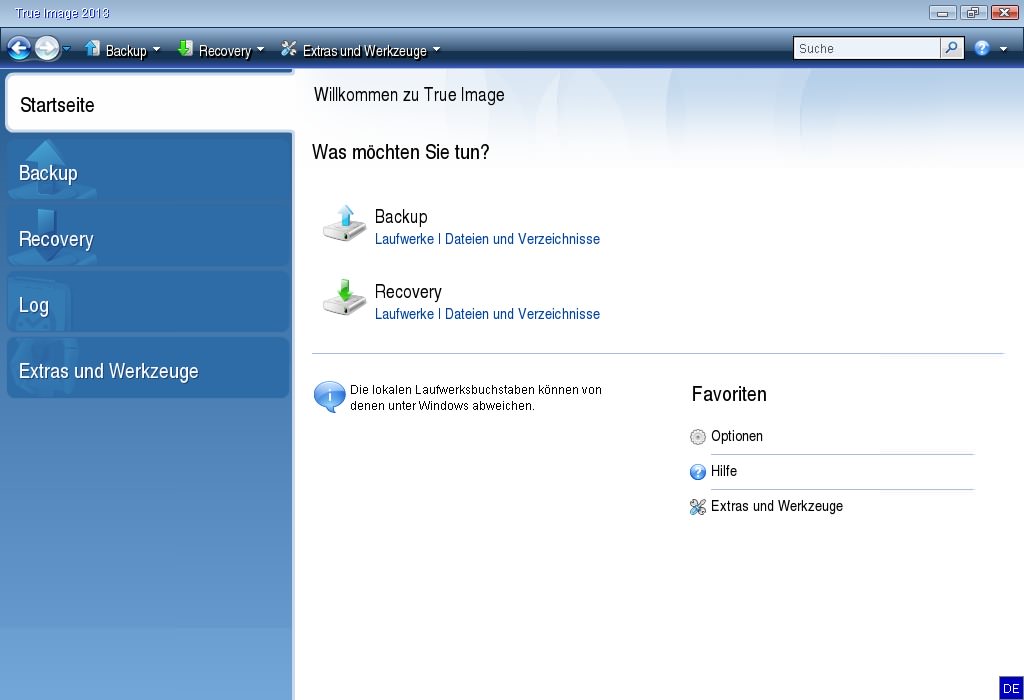Click the Optionen gear icon in Favoriten
The image size is (1024, 700).
[x=697, y=437]
